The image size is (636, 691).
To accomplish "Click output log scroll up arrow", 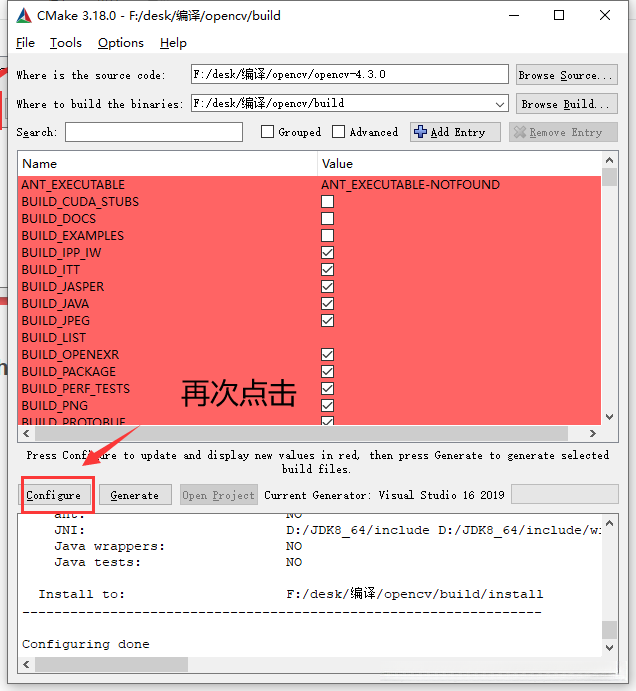I will click(610, 523).
